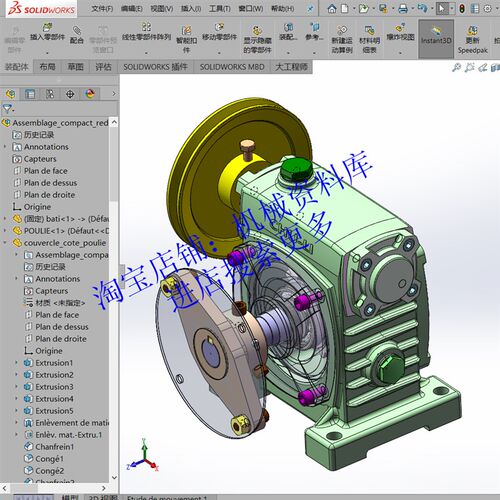500x500 pixels.
Task: Expand the Extrusion3 feature
Action: tap(17, 387)
